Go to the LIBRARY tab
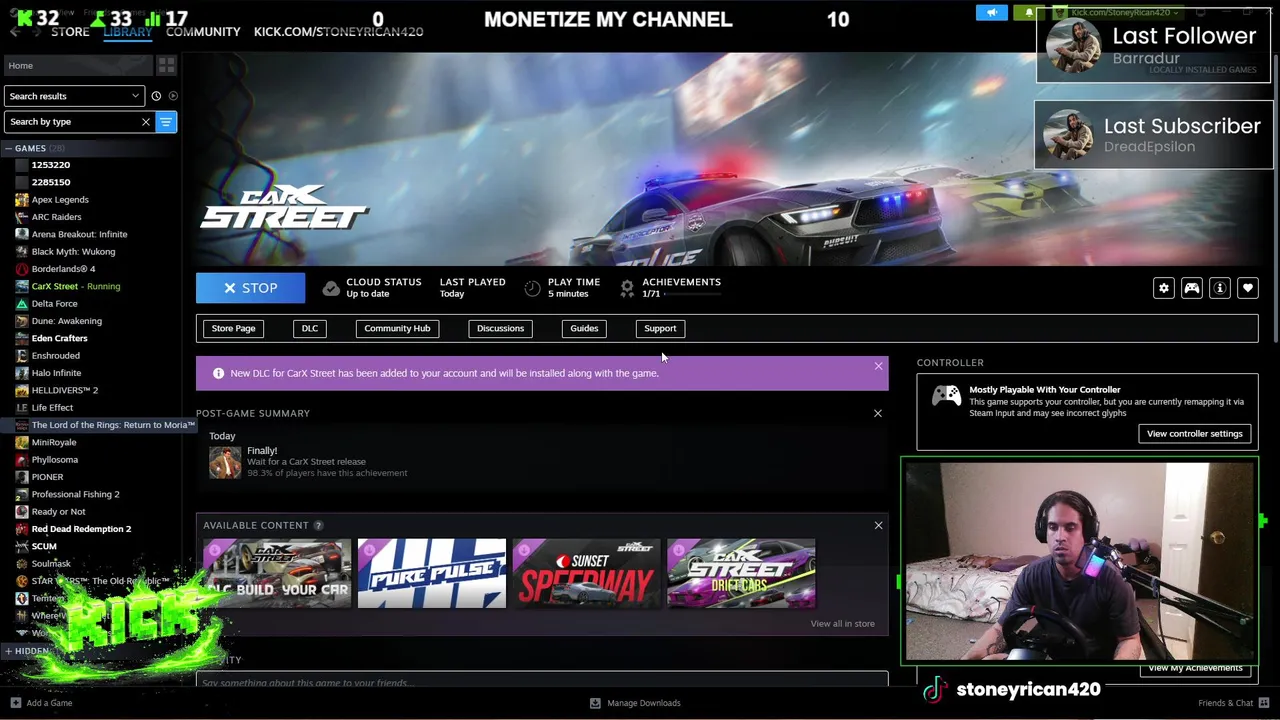1280x720 pixels. pyautogui.click(x=128, y=31)
